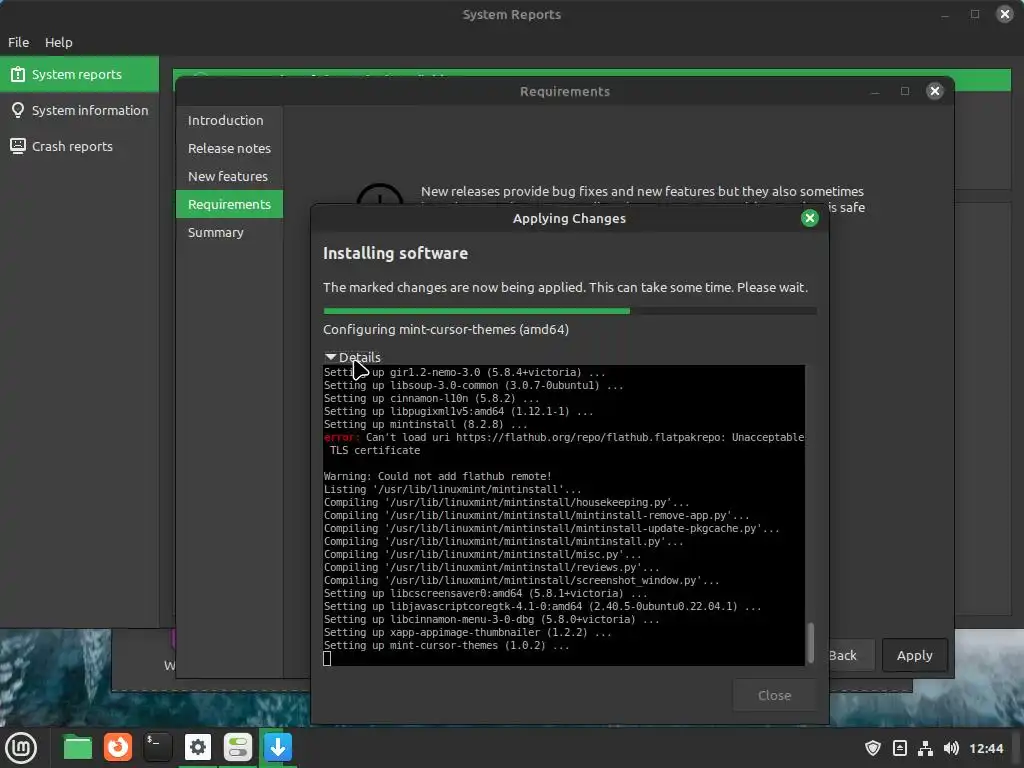This screenshot has height=768, width=1024.
Task: Click the 'Installing software' heading
Action: [x=396, y=253]
